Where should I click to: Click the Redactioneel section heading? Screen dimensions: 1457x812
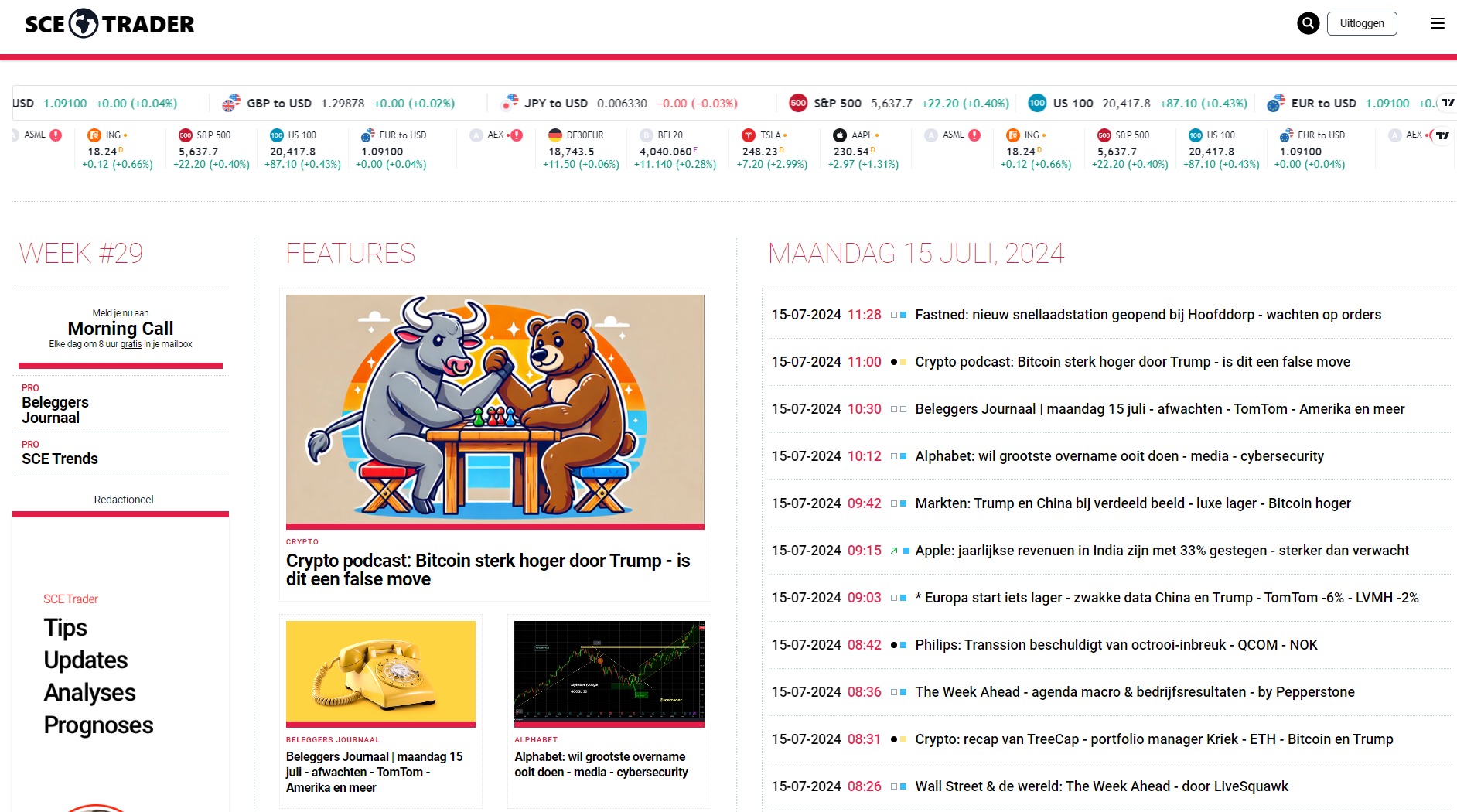tap(124, 500)
